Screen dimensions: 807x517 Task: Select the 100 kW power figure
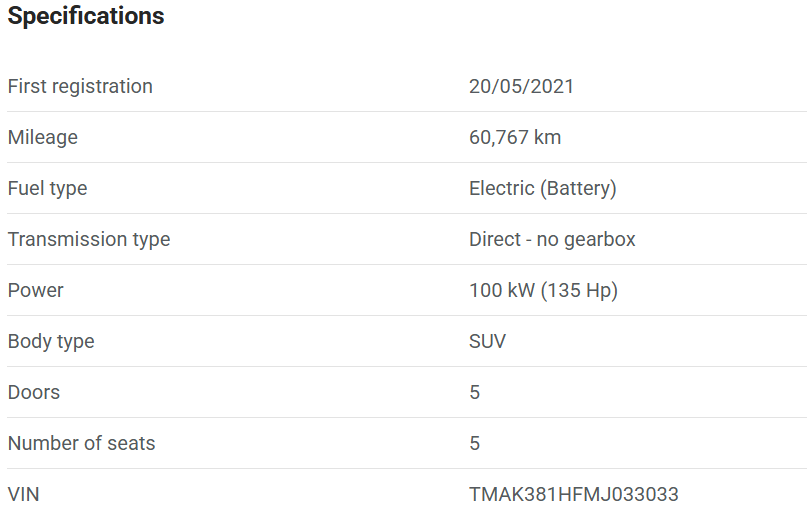tap(501, 290)
